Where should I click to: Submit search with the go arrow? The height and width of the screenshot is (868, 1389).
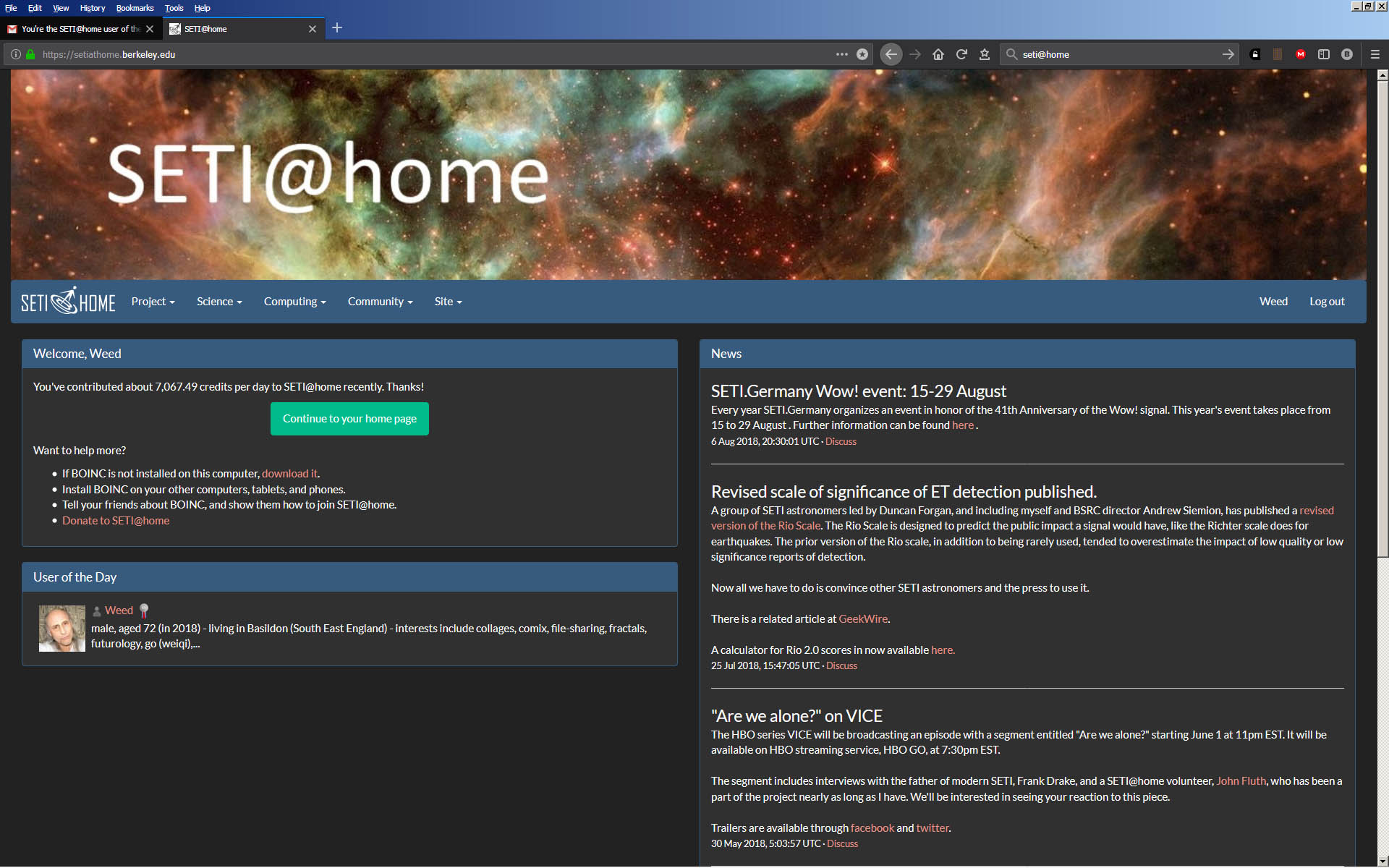point(1228,54)
